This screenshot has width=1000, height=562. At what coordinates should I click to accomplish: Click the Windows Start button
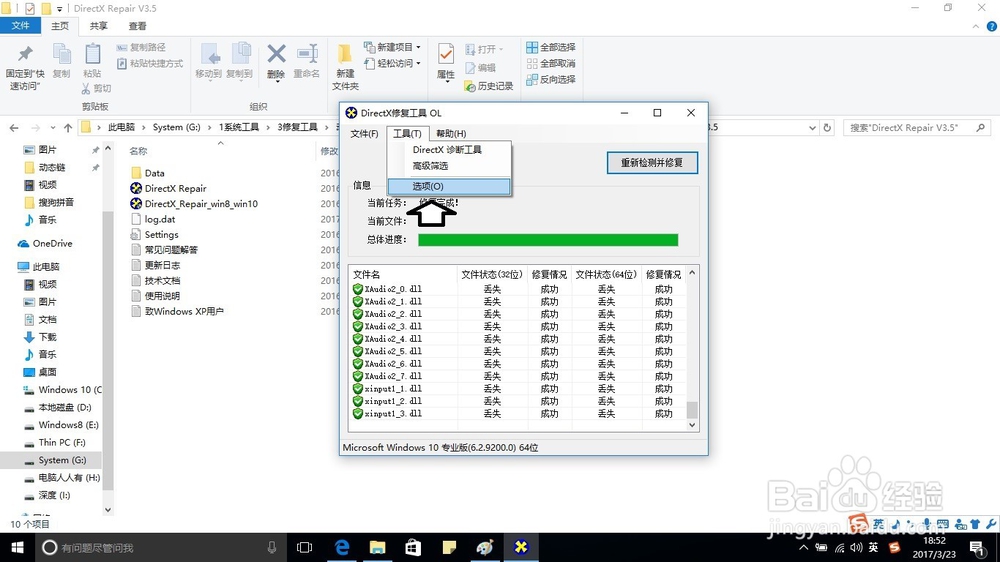(17, 547)
